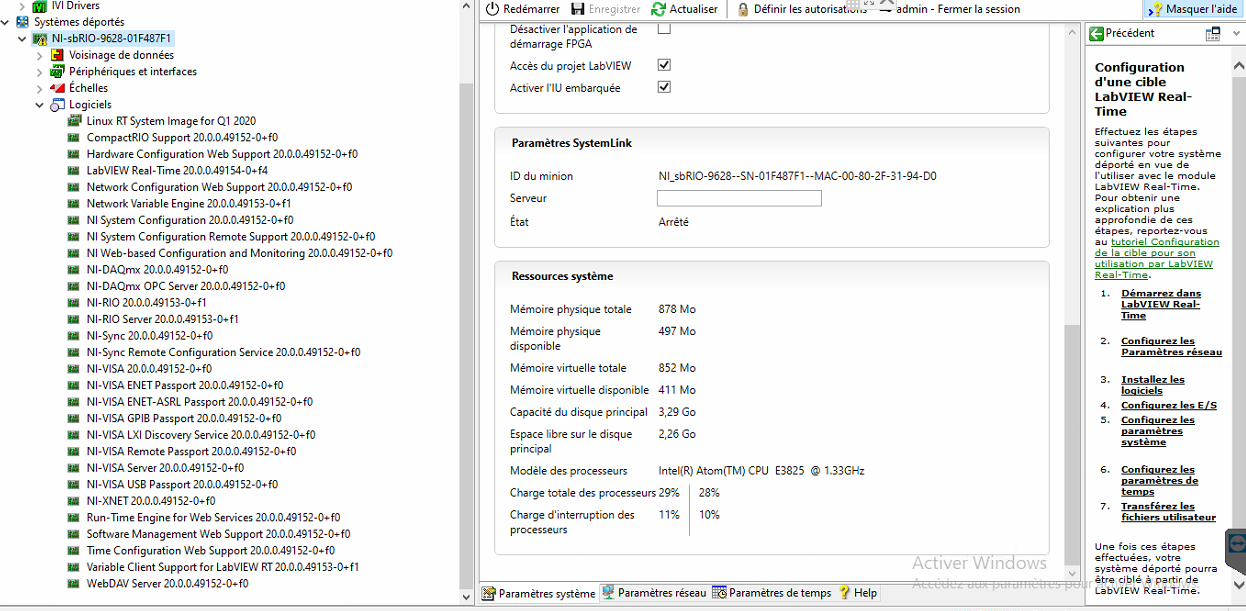The image size is (1246, 611).
Task: Switch to Paramètres de temps tab
Action: point(772,593)
